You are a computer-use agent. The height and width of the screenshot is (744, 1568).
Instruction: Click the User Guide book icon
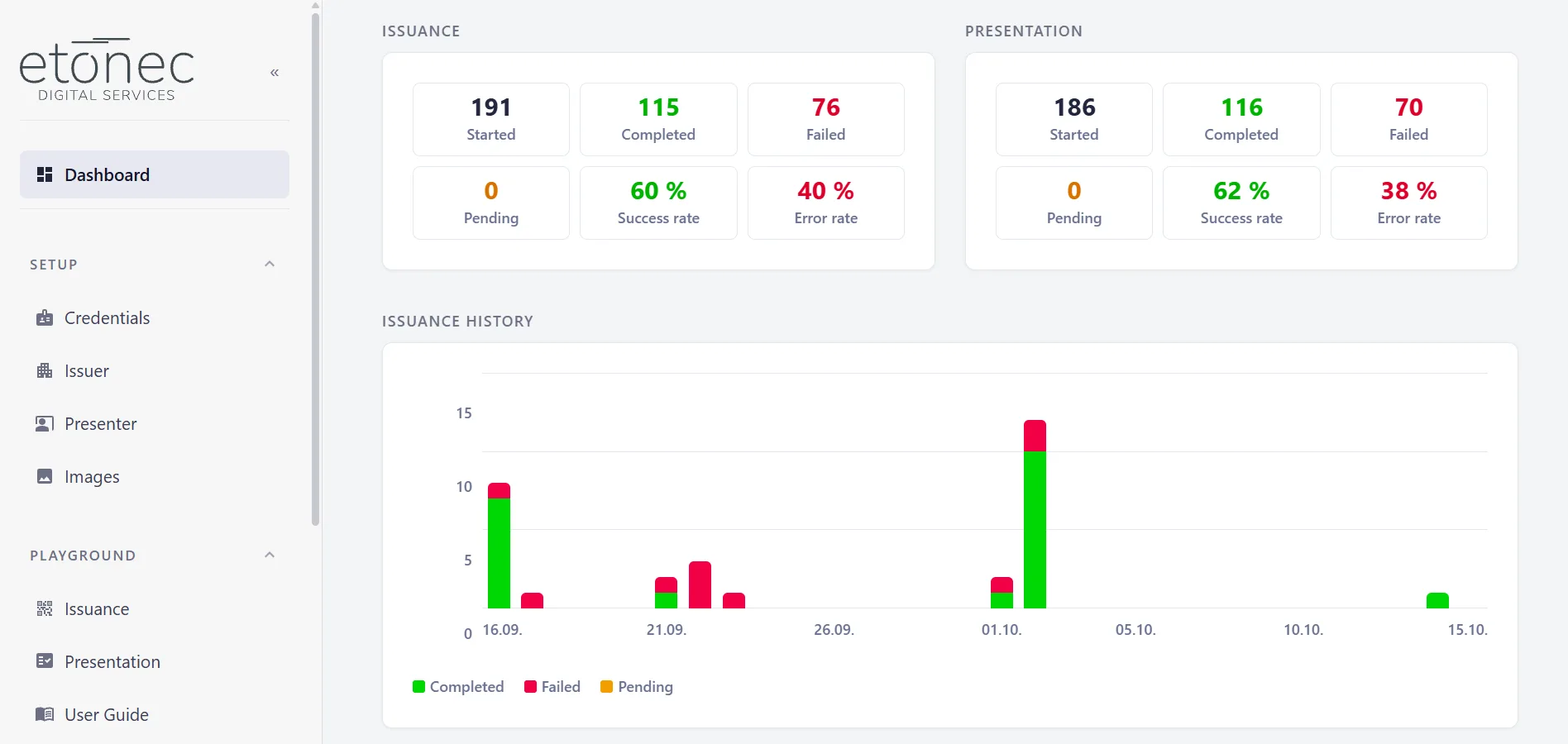[45, 714]
